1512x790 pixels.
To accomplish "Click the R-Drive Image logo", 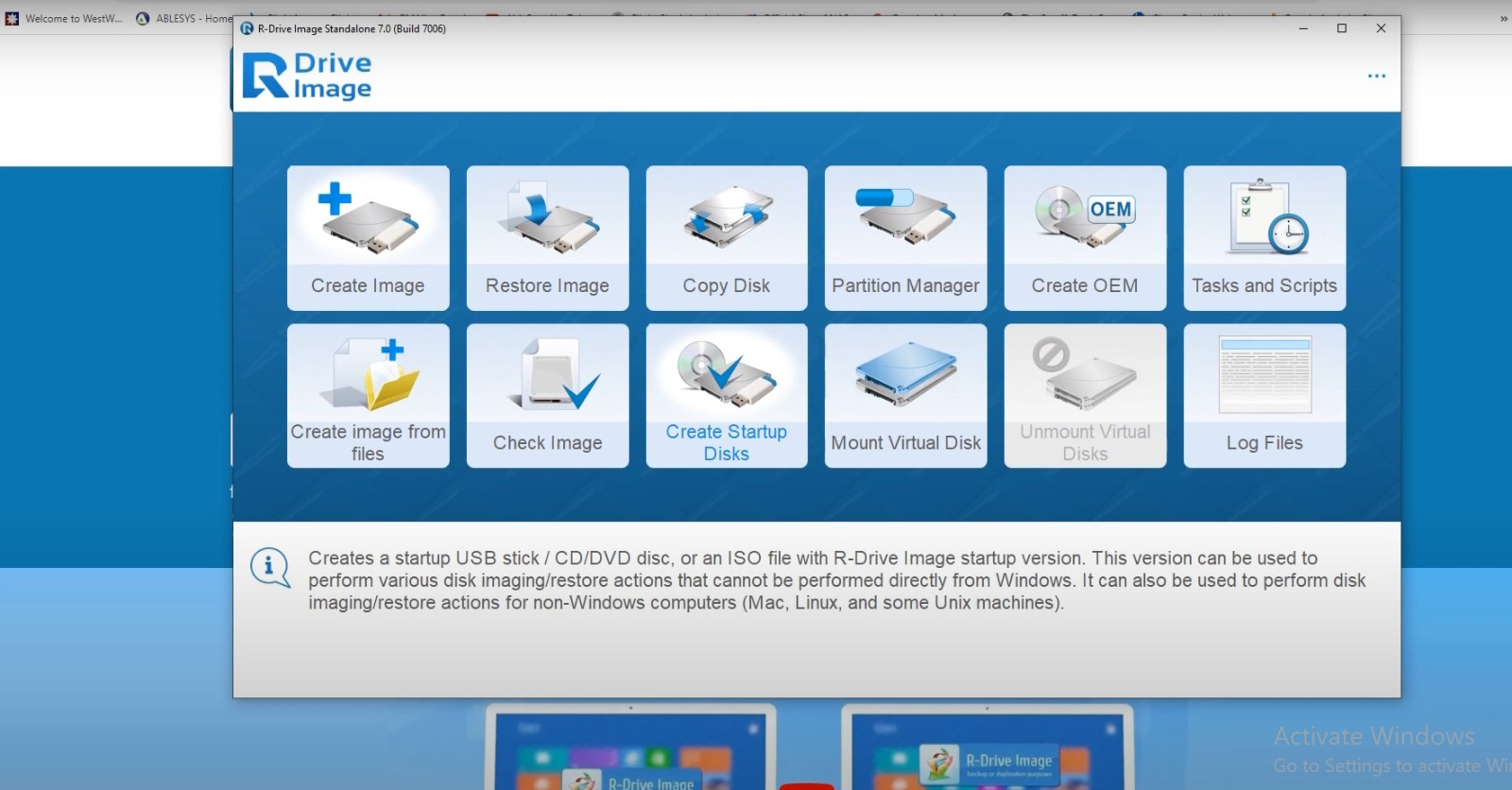I will (307, 76).
